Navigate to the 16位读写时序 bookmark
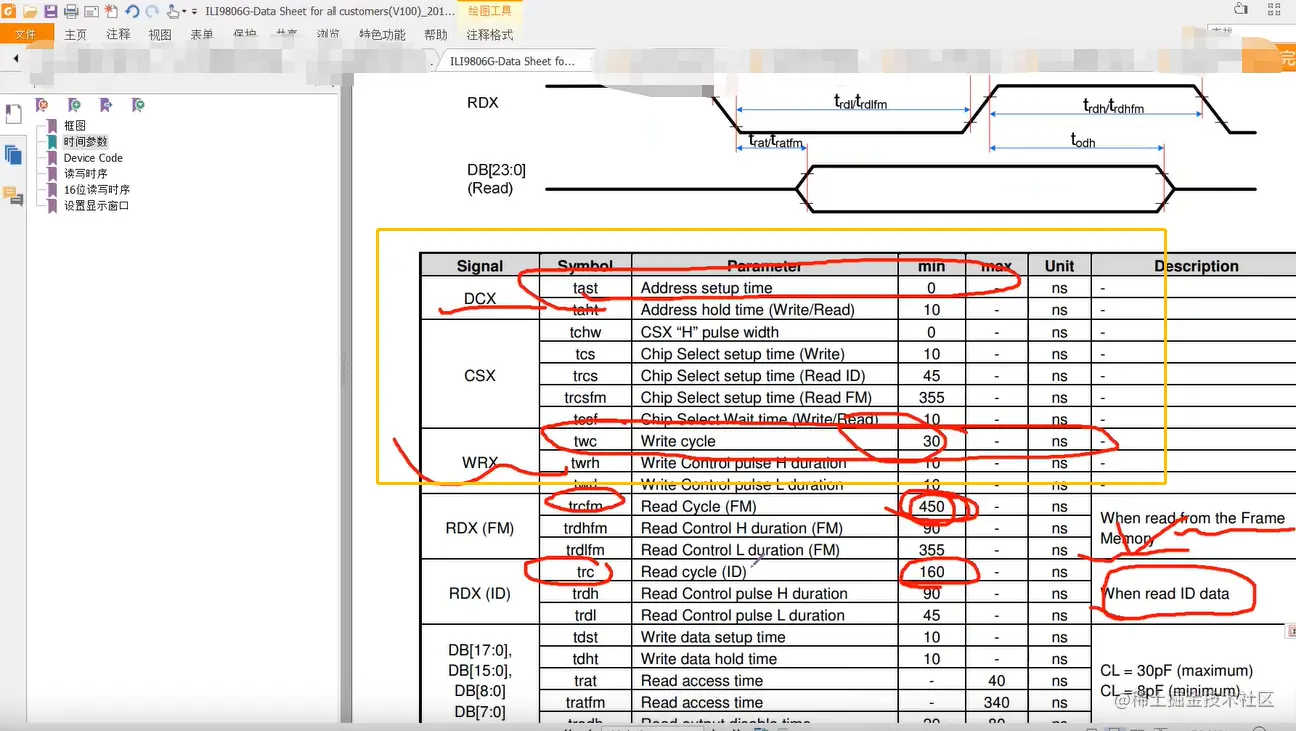Screen dimensions: 1296x731 pos(97,190)
